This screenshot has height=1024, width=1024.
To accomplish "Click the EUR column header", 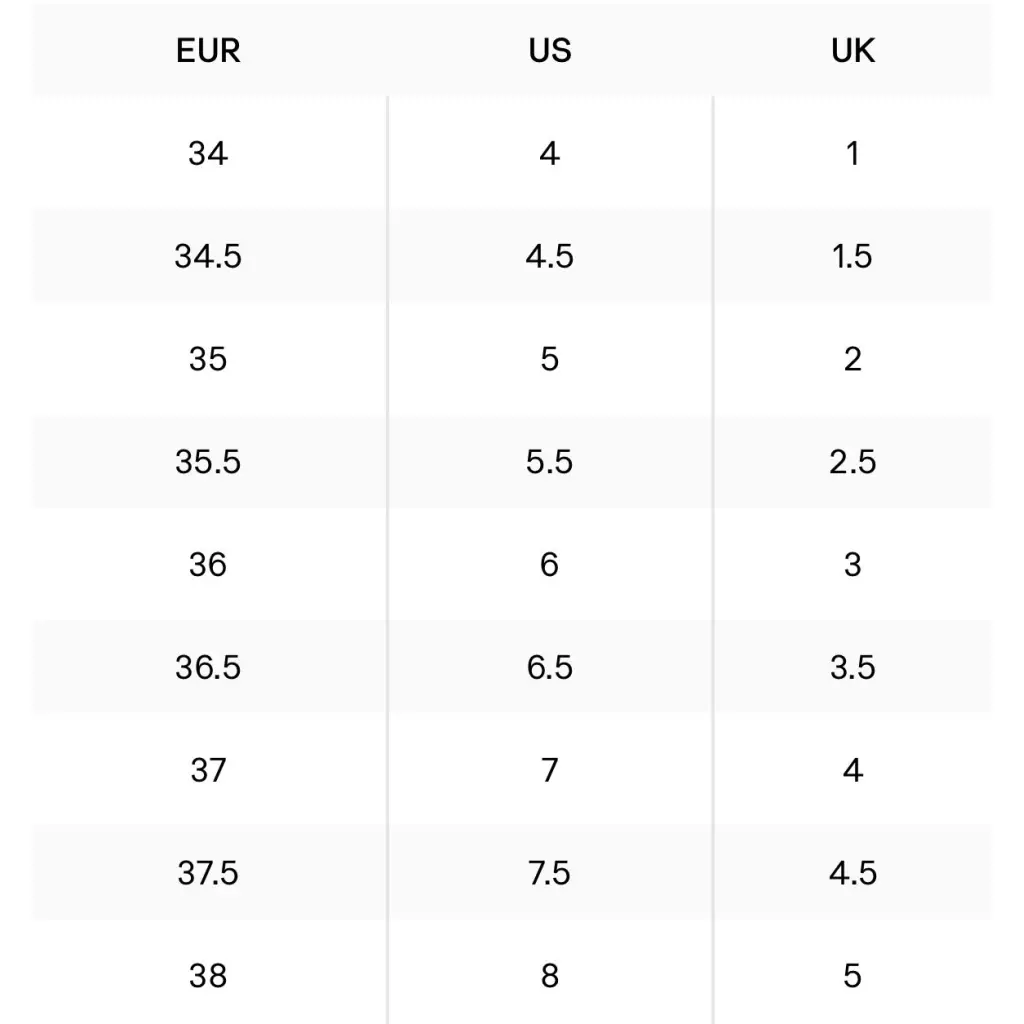I will tap(208, 51).
